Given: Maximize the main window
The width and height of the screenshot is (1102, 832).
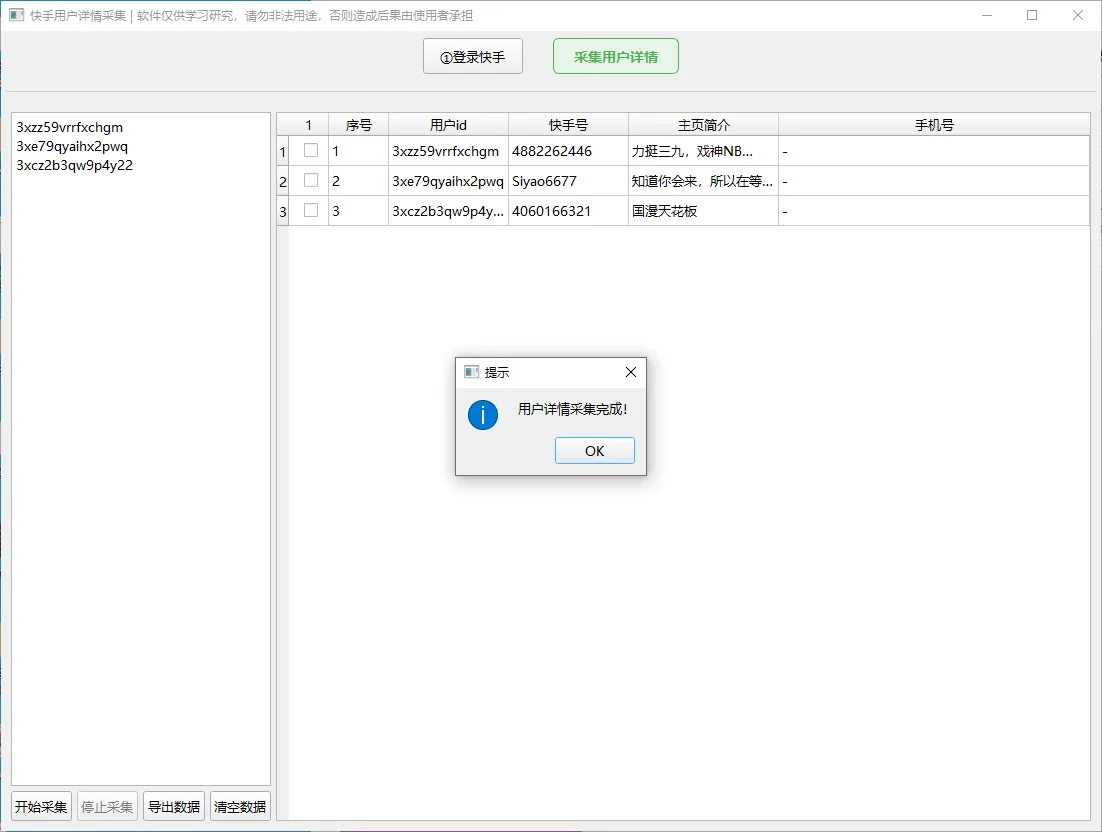Looking at the screenshot, I should coord(1032,15).
